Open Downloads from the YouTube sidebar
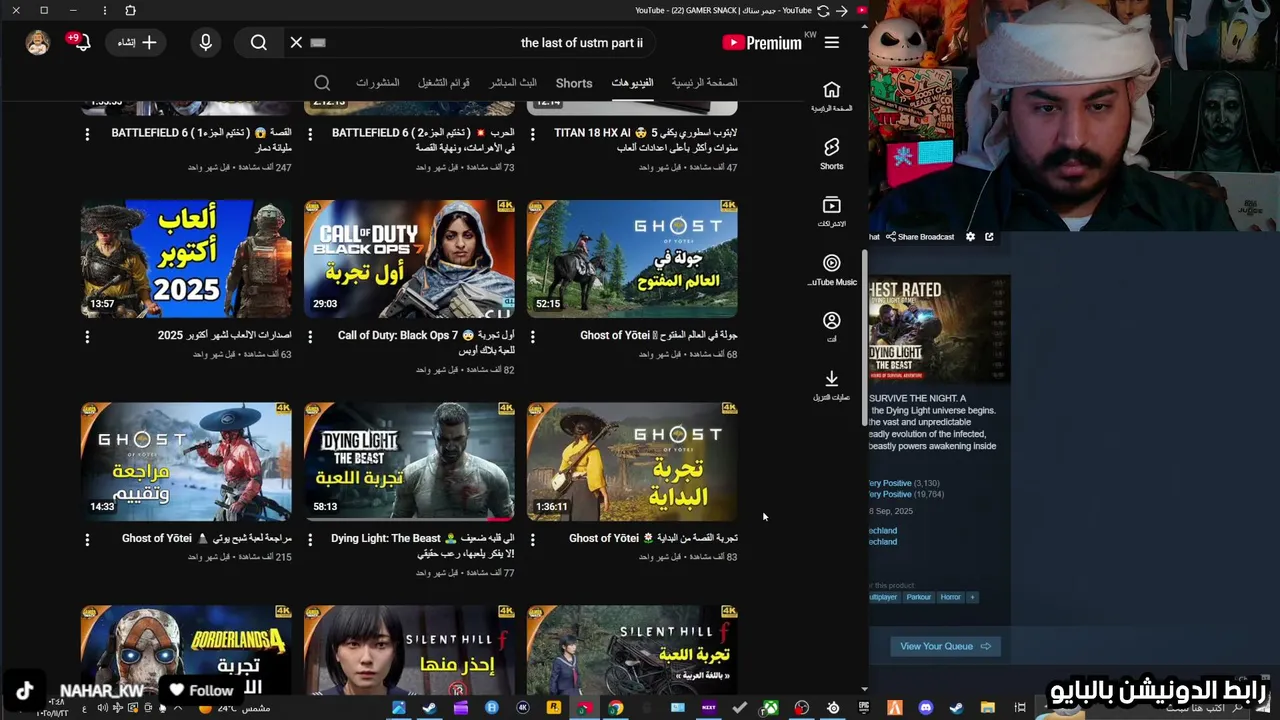 coord(832,385)
